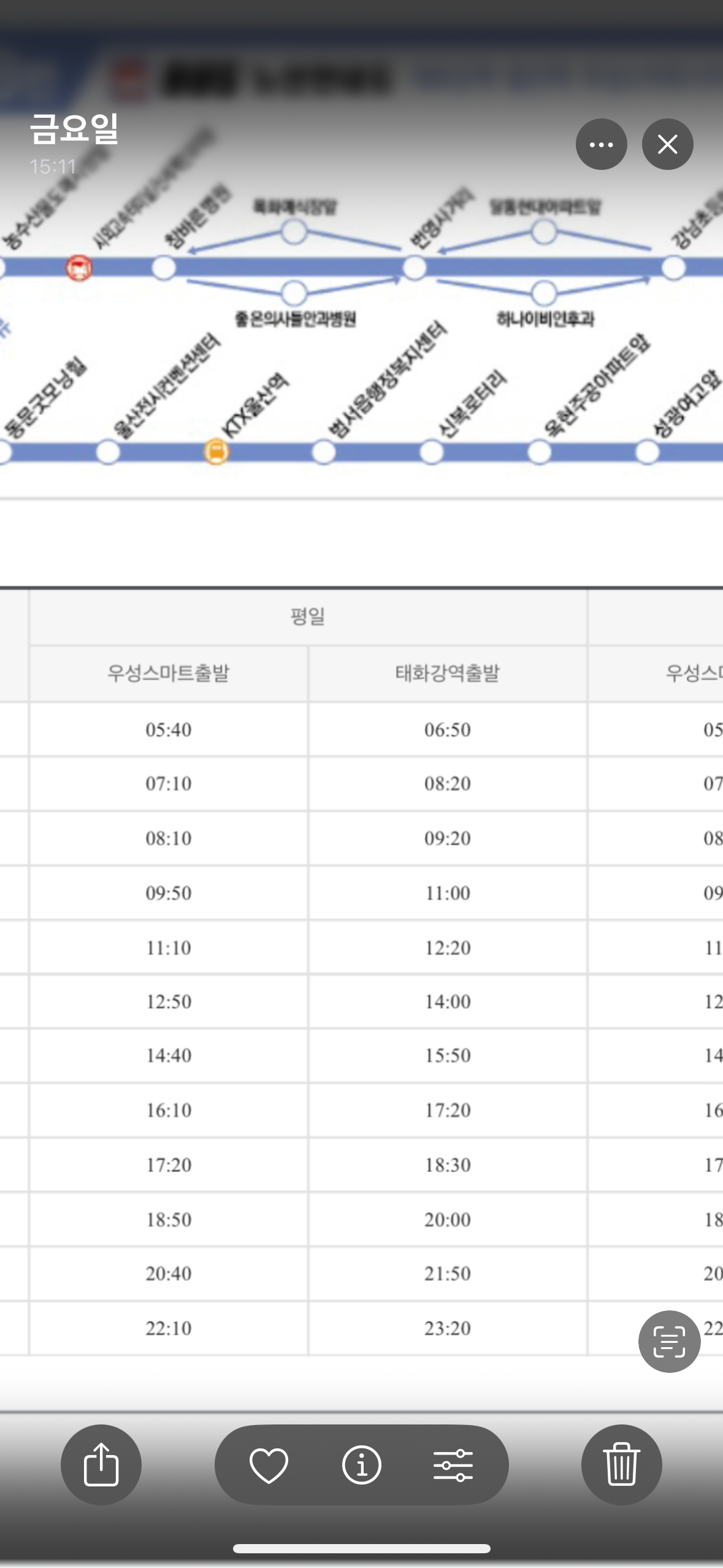
Task: Open photo info with the circled-i icon
Action: coord(361,1464)
